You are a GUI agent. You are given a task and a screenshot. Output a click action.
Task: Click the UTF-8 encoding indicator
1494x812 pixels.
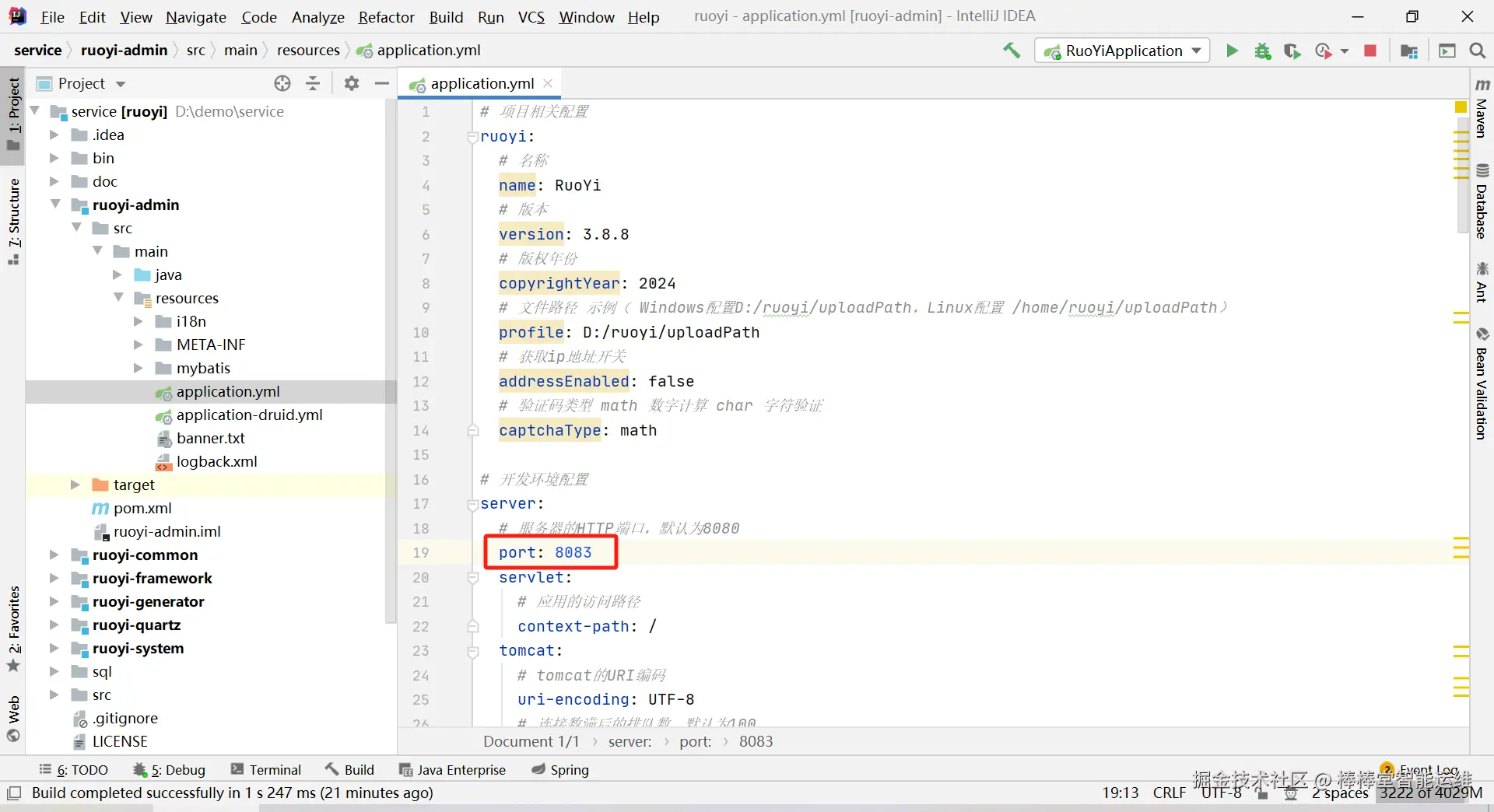click(x=1222, y=793)
